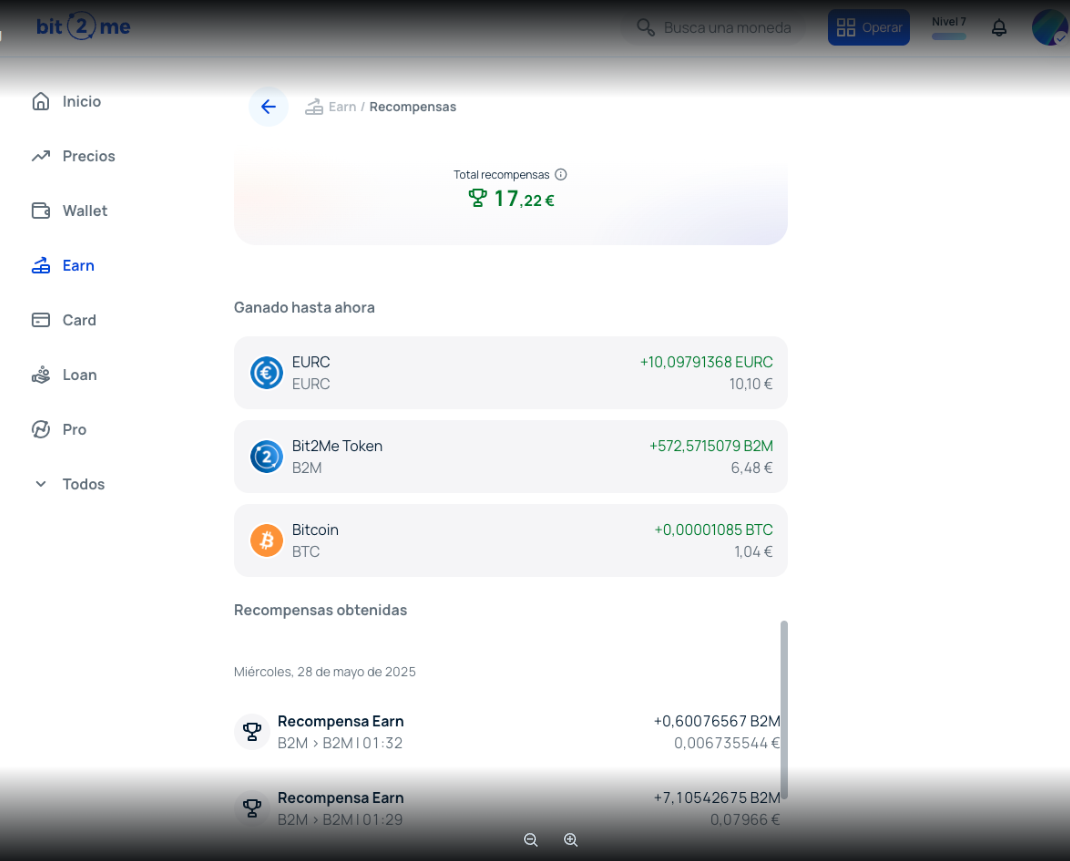Open Loan in the sidebar menu

point(80,375)
